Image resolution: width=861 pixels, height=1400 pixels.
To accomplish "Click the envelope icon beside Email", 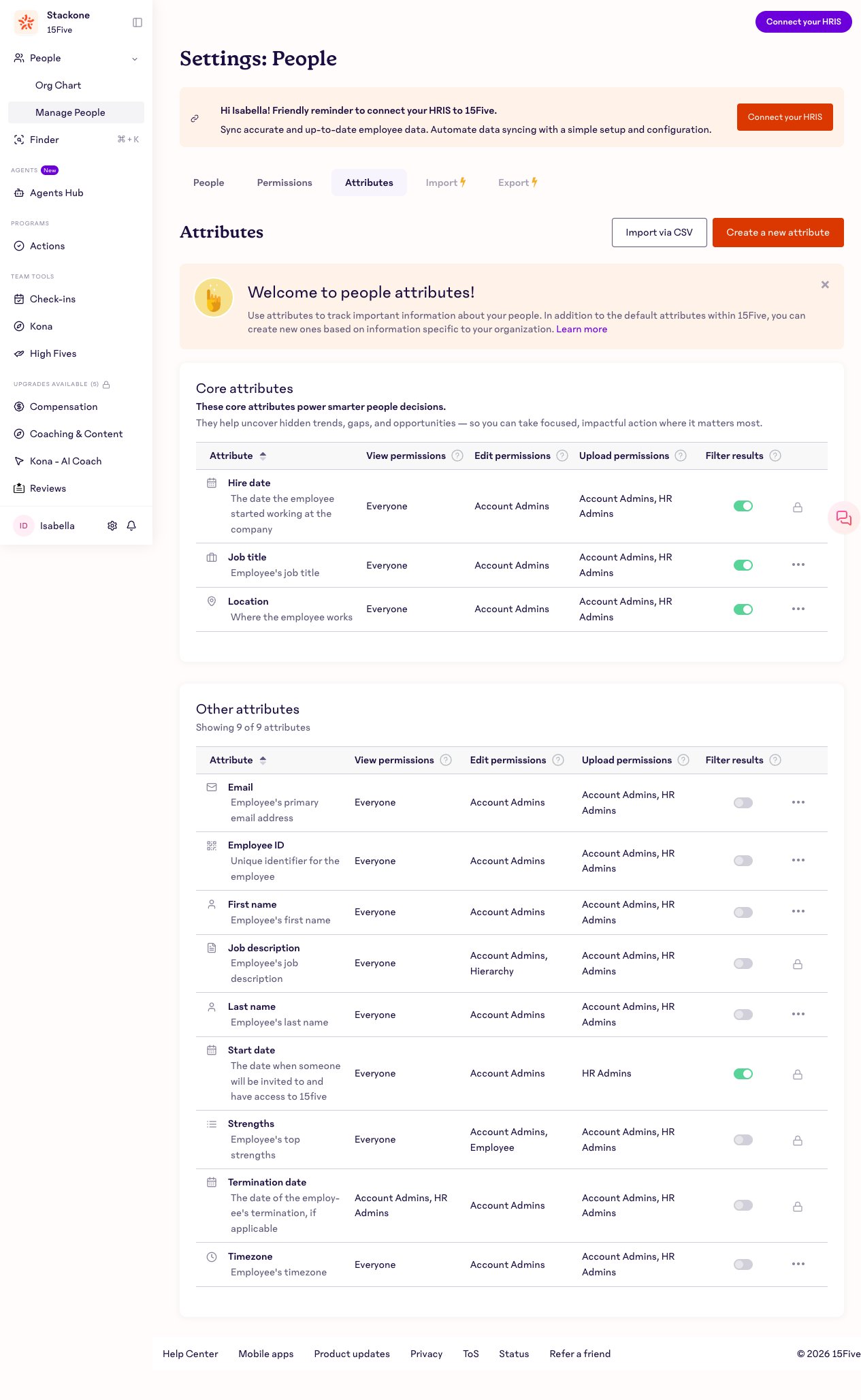I will coord(212,787).
